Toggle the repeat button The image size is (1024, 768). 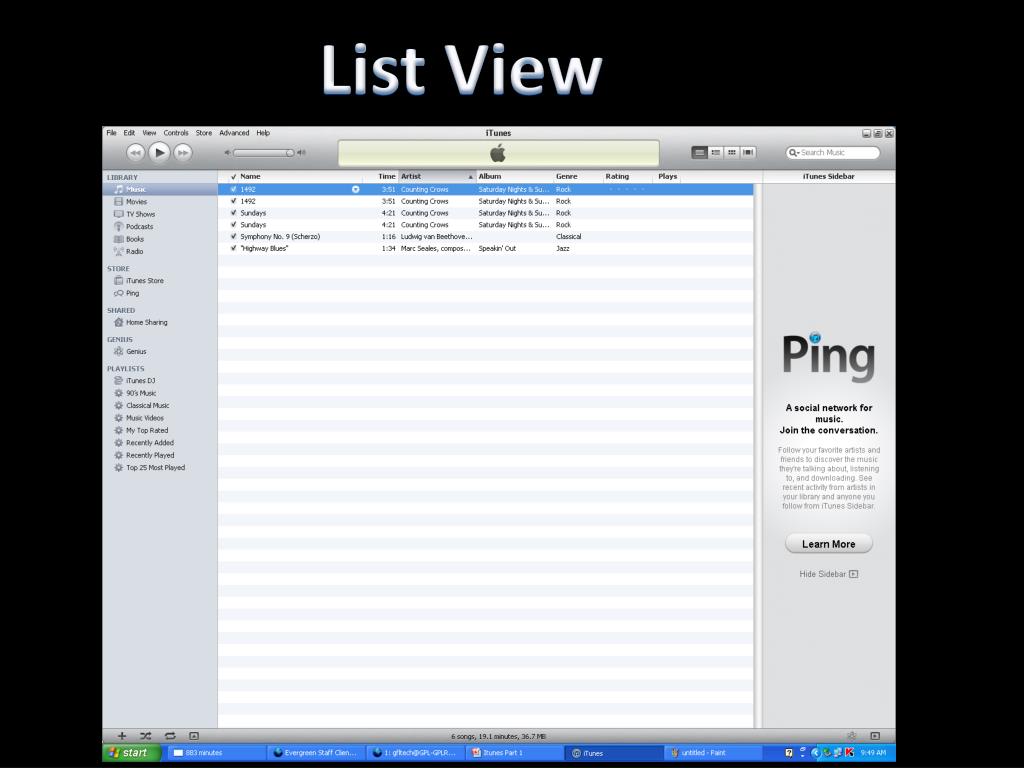click(170, 736)
